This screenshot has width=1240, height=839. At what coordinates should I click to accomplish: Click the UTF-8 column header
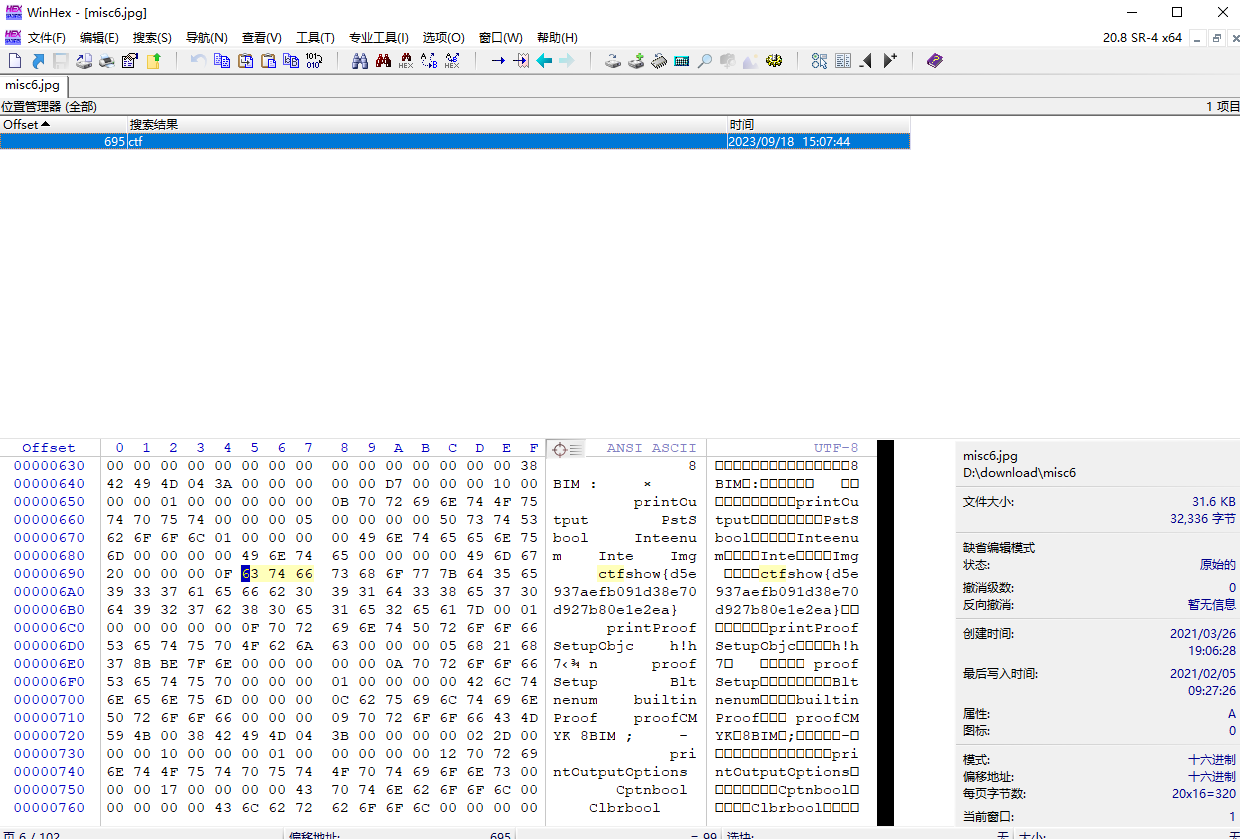pos(836,448)
